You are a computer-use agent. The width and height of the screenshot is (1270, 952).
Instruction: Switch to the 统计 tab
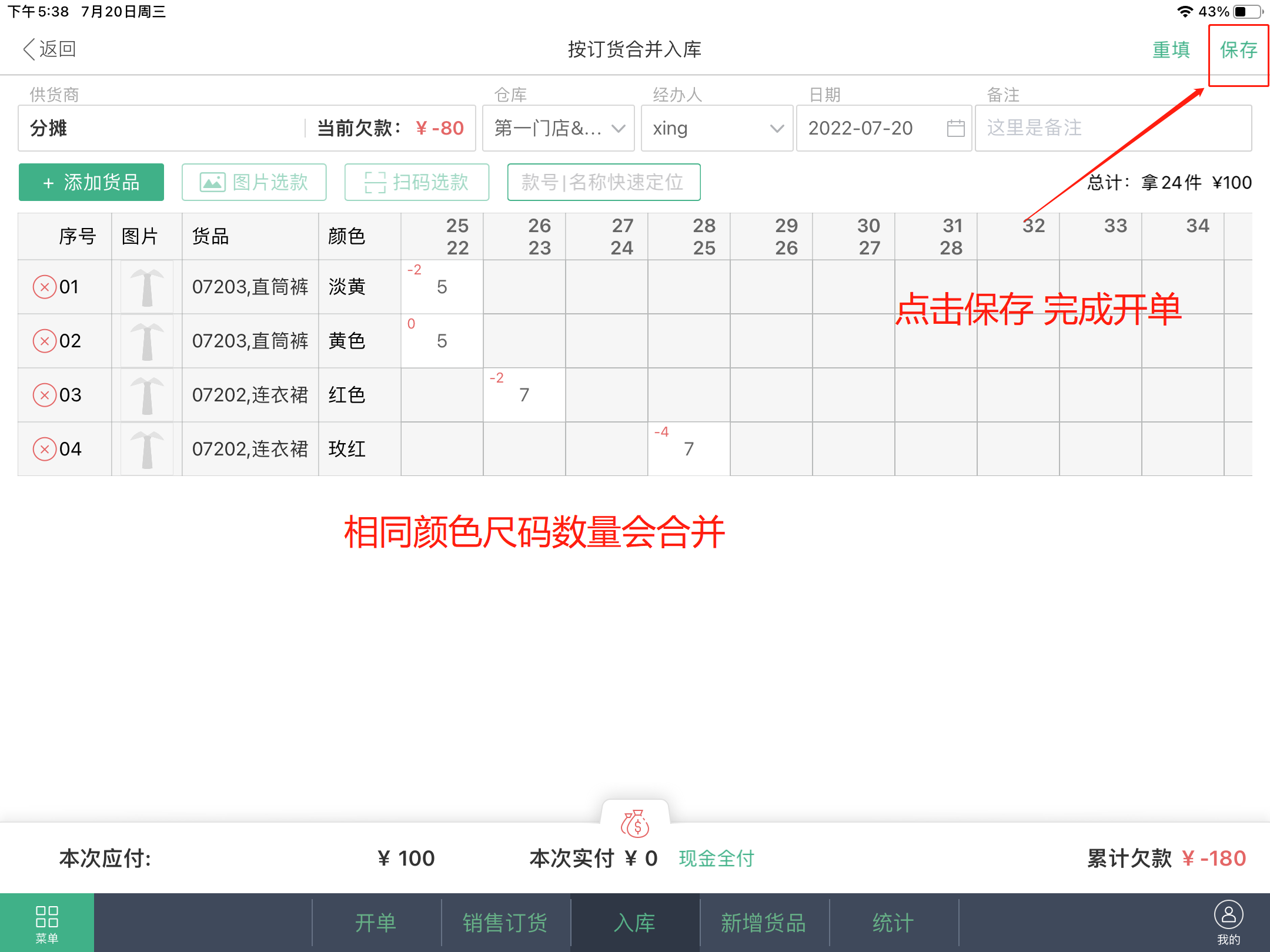click(x=894, y=923)
